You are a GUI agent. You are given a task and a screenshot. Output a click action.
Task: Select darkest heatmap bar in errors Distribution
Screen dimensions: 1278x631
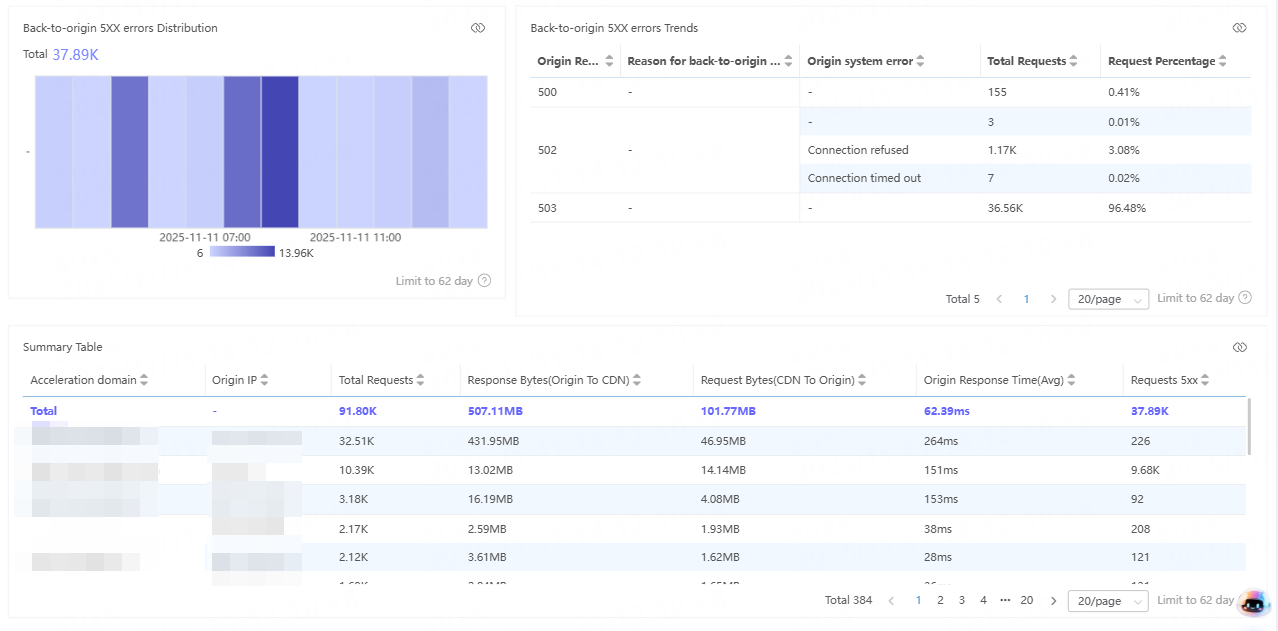pyautogui.click(x=280, y=152)
